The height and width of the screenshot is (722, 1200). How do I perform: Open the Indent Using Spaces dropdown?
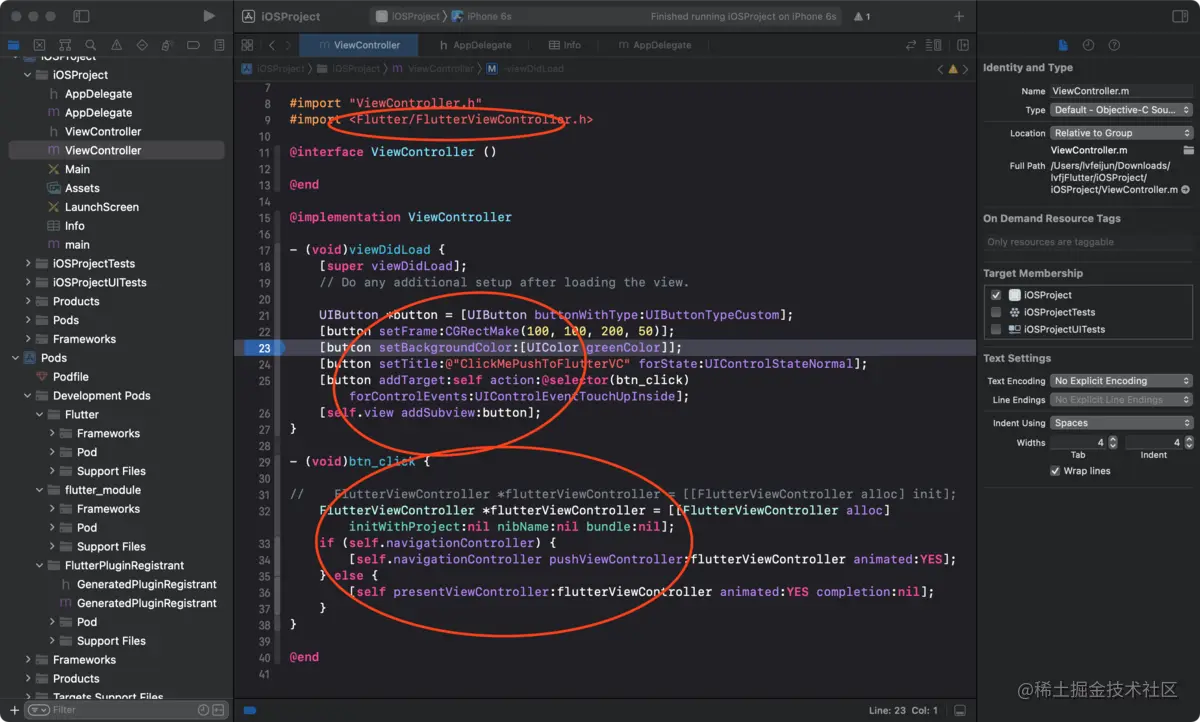[1121, 423]
